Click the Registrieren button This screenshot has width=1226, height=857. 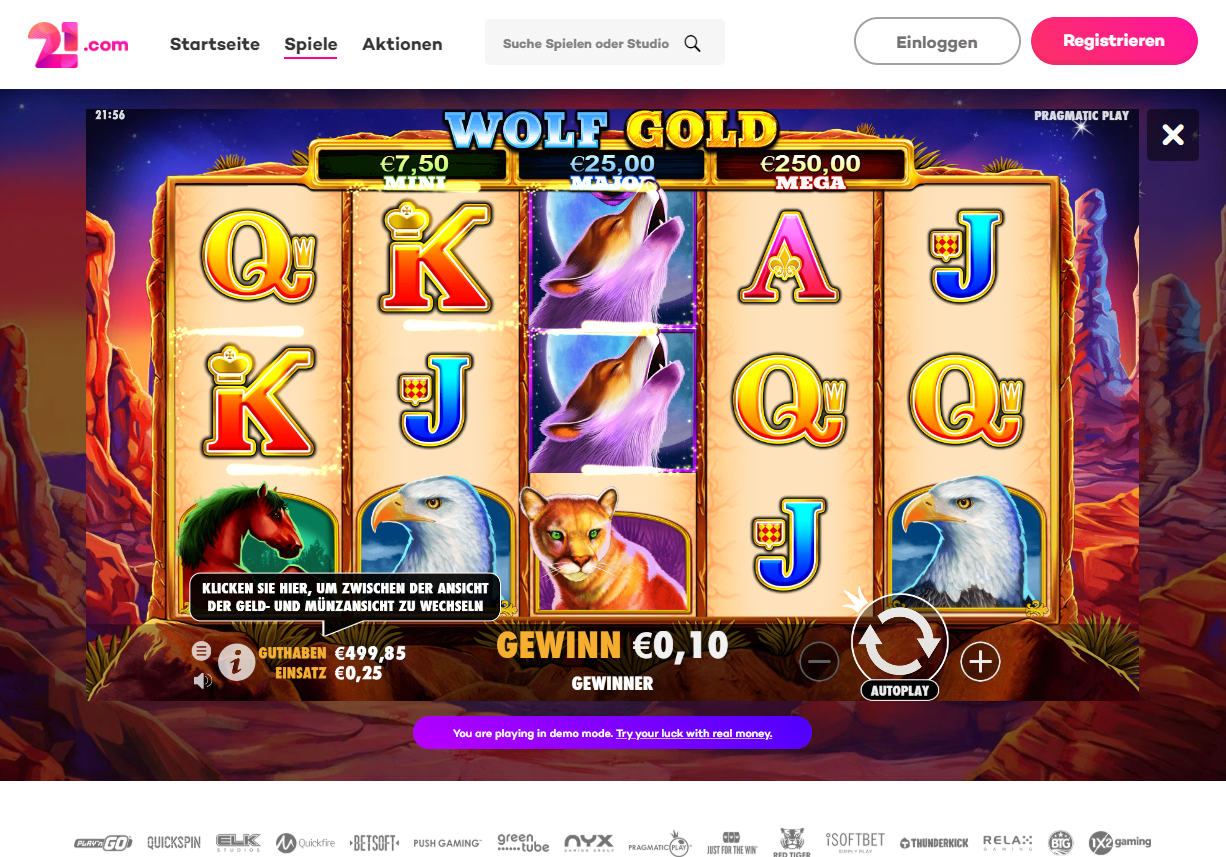tap(1114, 41)
